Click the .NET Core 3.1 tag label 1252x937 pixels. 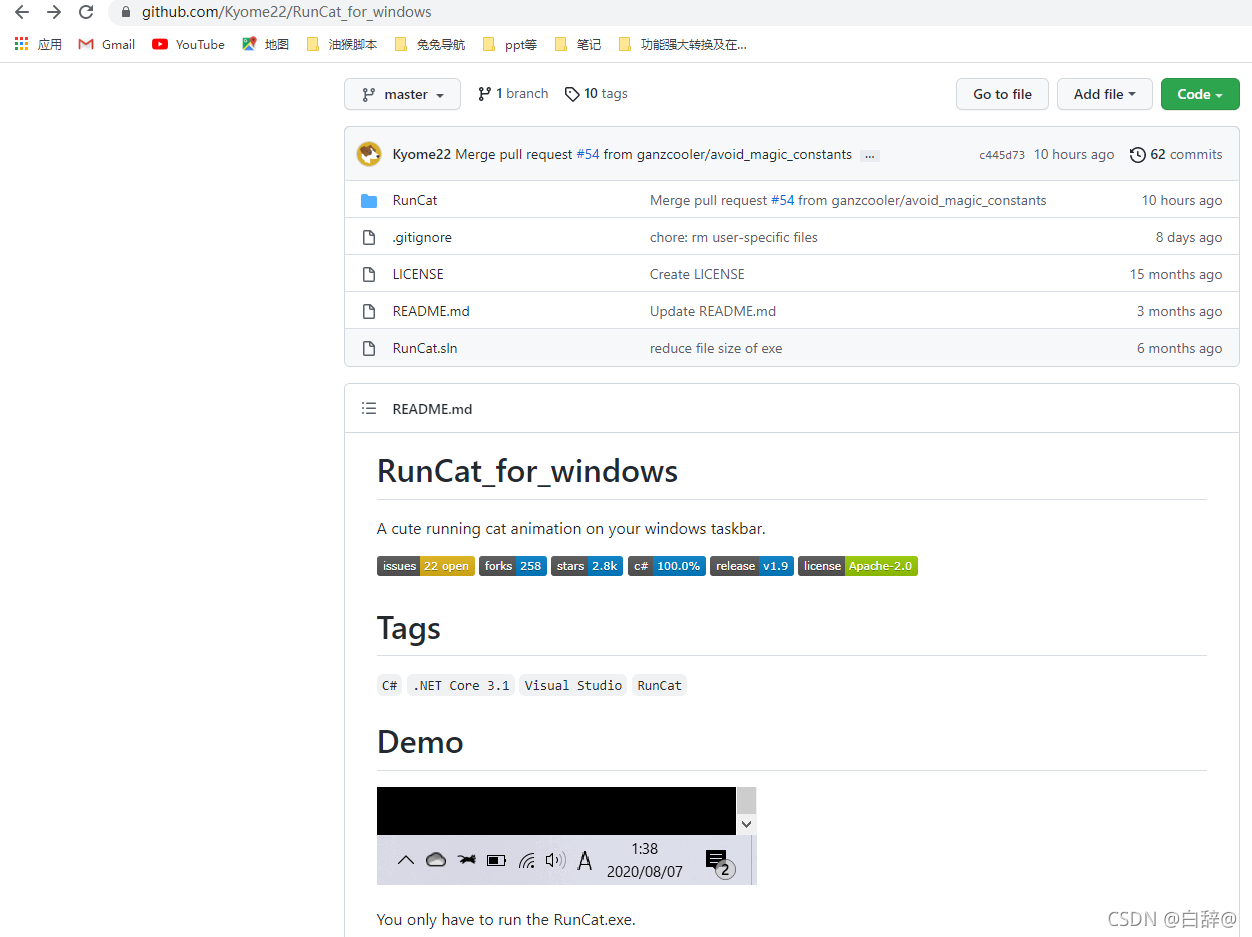click(461, 685)
